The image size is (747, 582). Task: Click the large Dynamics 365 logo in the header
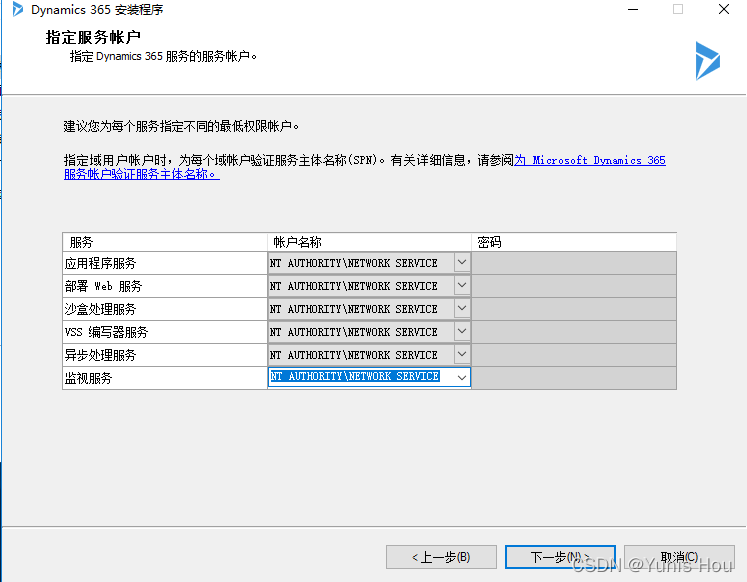pyautogui.click(x=707, y=61)
